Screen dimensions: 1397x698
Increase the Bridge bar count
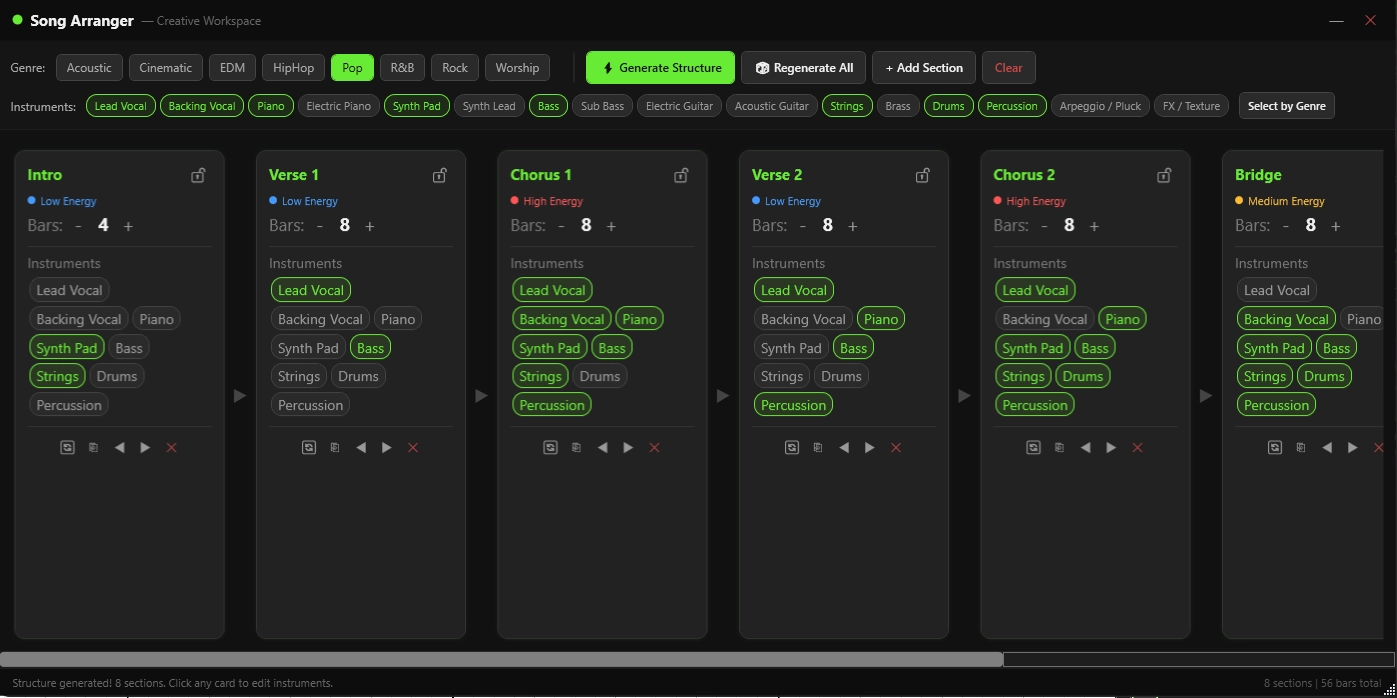point(1336,226)
